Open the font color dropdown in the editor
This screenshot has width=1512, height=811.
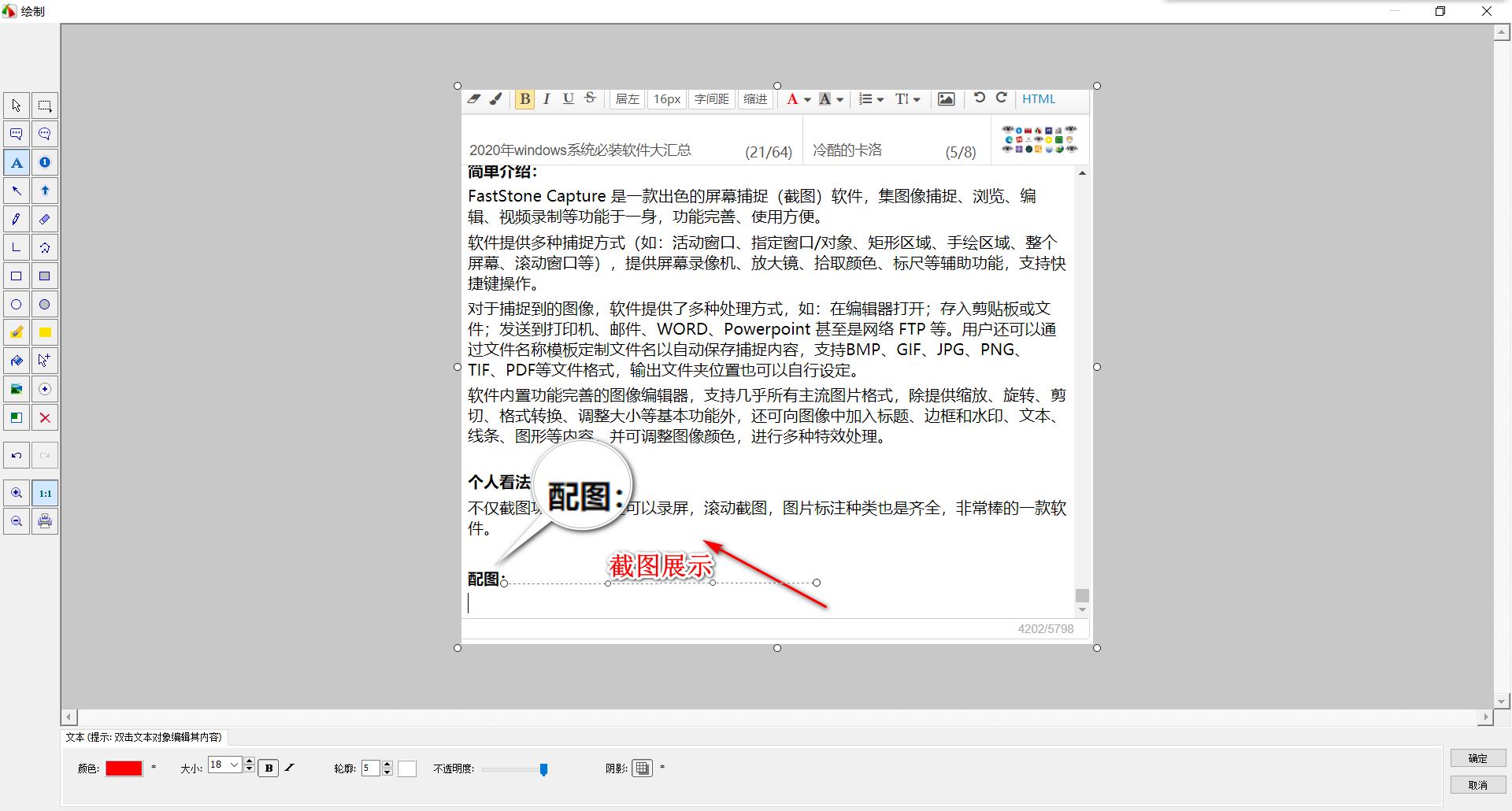point(799,99)
